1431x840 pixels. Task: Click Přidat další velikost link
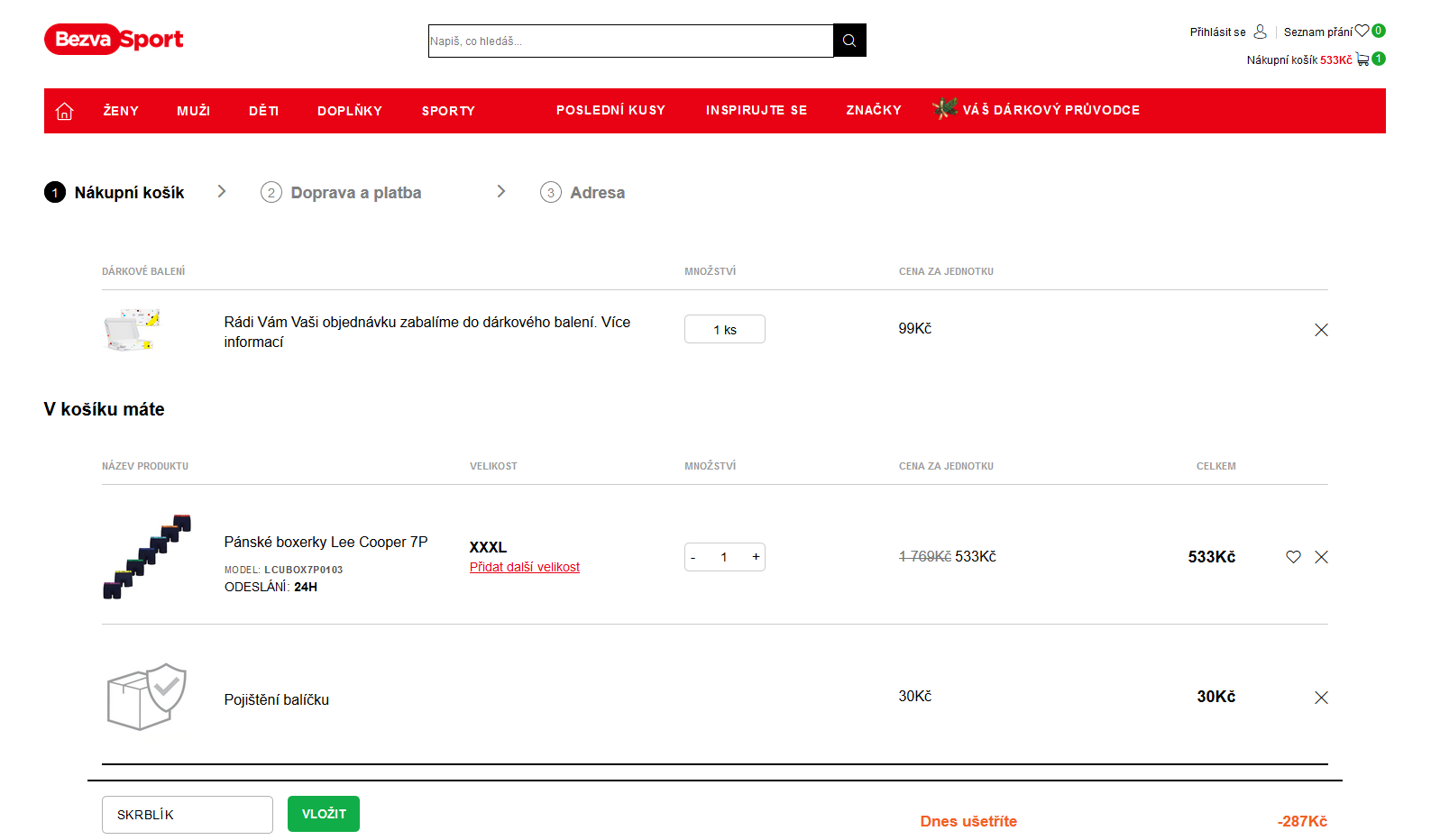pyautogui.click(x=525, y=567)
